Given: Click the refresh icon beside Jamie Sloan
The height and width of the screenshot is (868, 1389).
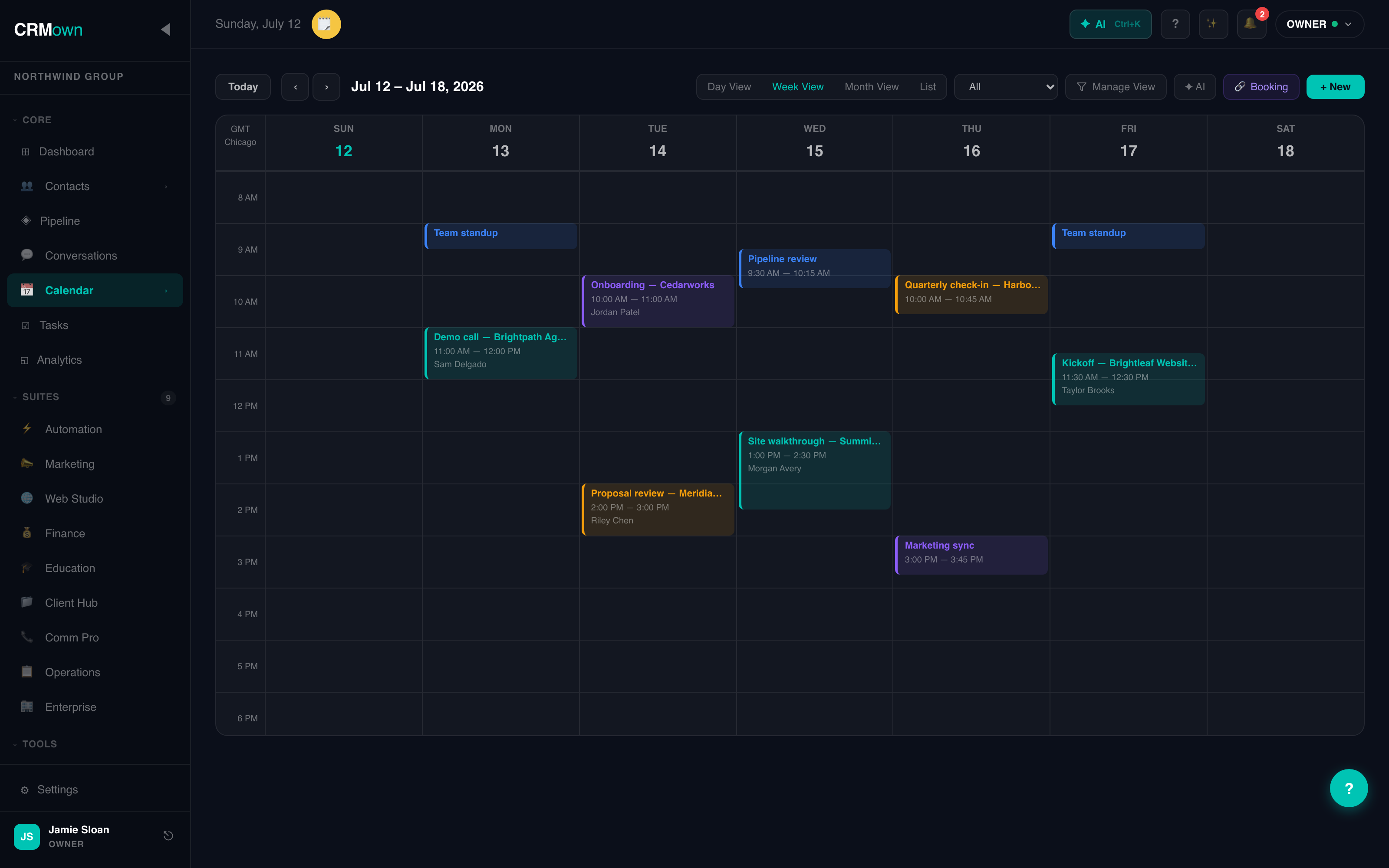Looking at the screenshot, I should click(x=168, y=836).
